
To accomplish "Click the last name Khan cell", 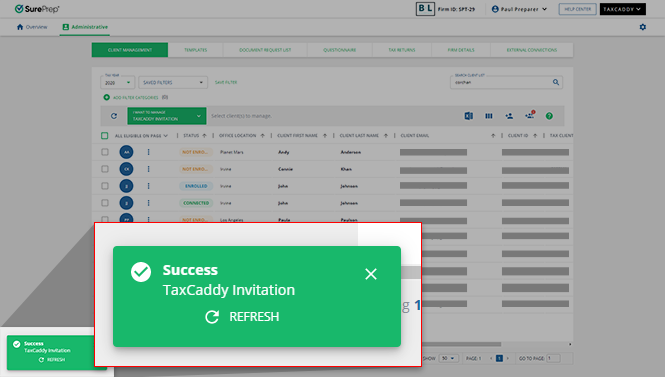I will [x=346, y=169].
